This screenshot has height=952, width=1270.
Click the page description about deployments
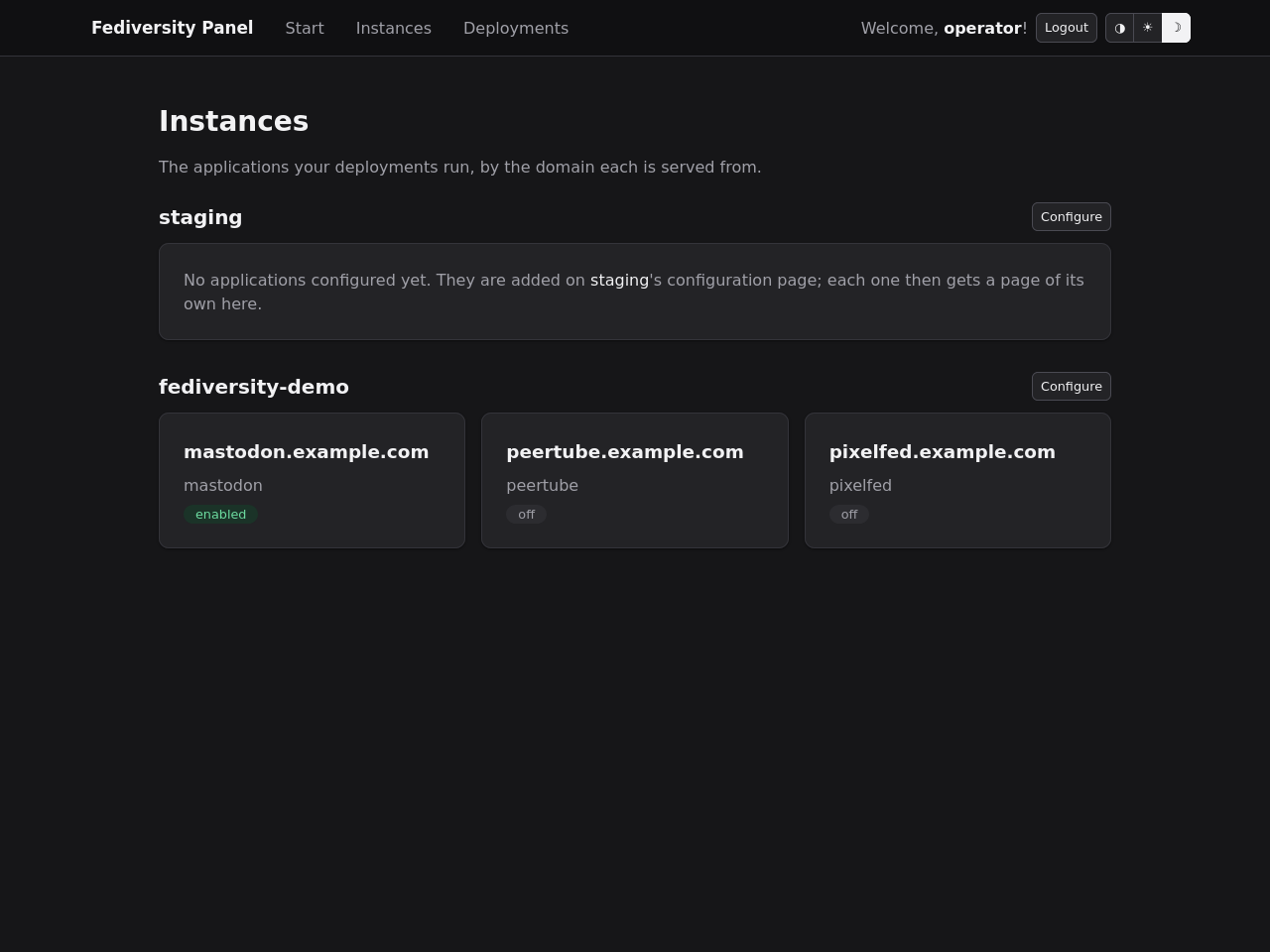[460, 167]
